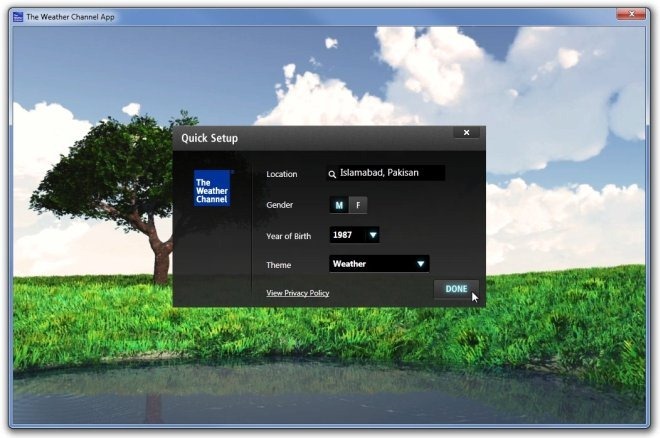Open the Year of Birth dropdown arrow

[x=373, y=235]
